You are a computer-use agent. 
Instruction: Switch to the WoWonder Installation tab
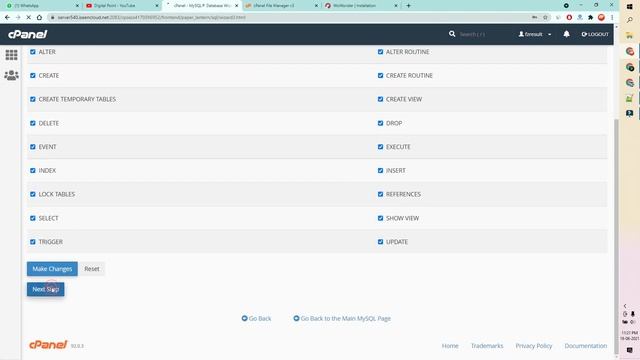pyautogui.click(x=360, y=6)
